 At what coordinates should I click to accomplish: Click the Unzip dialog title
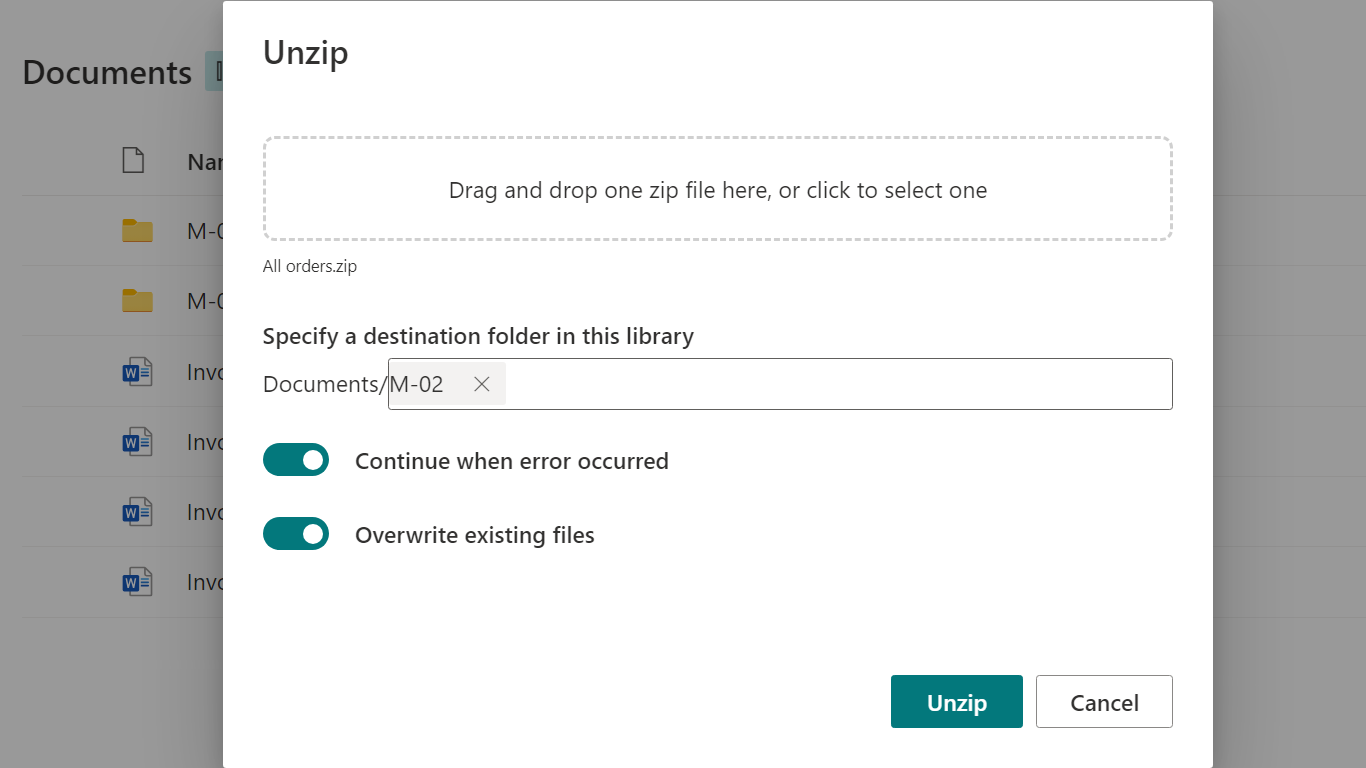point(306,52)
